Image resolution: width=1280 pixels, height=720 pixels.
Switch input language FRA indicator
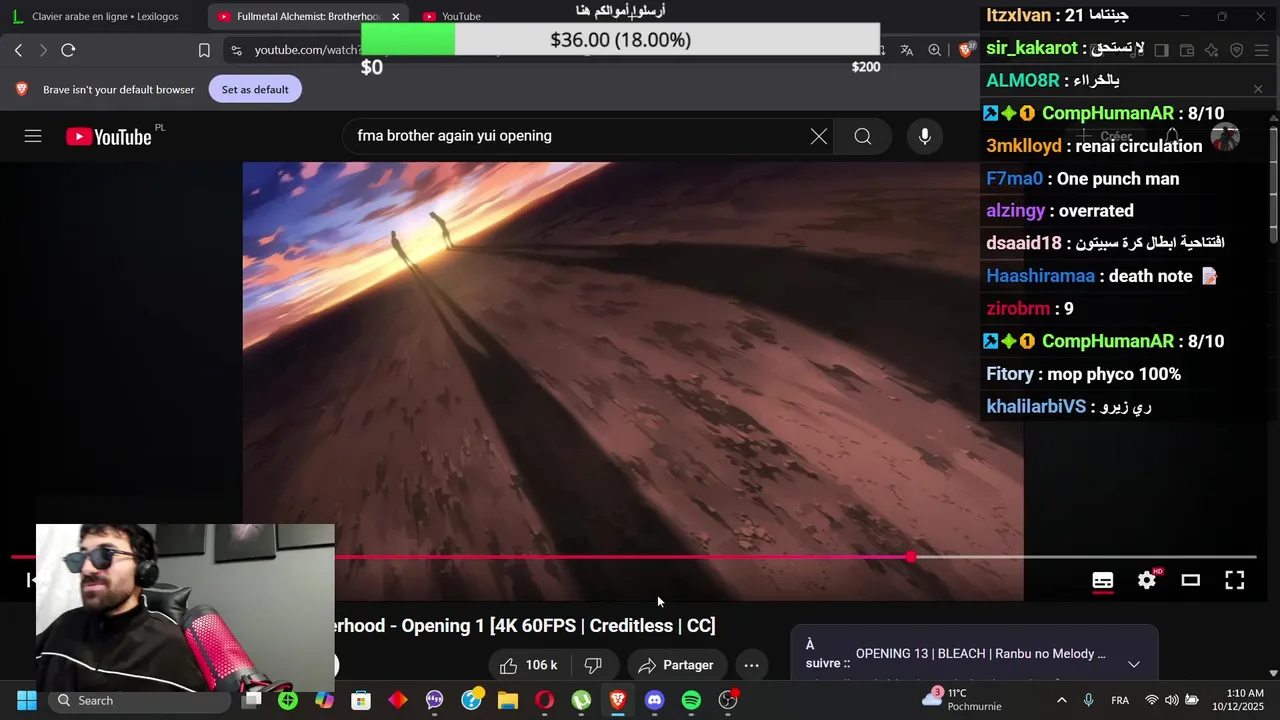1120,700
